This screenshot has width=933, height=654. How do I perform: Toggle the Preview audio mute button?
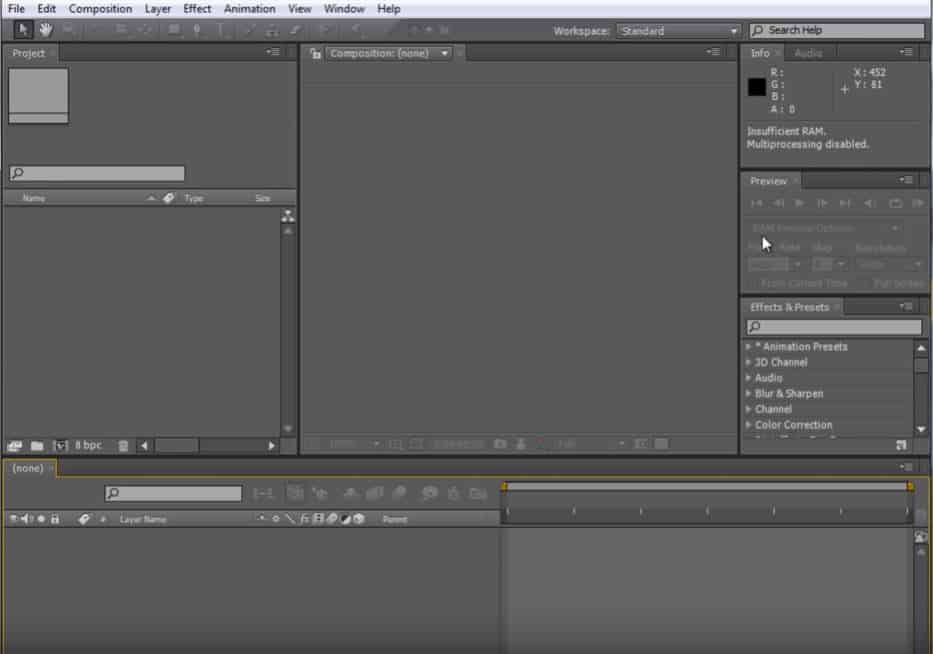coord(869,204)
